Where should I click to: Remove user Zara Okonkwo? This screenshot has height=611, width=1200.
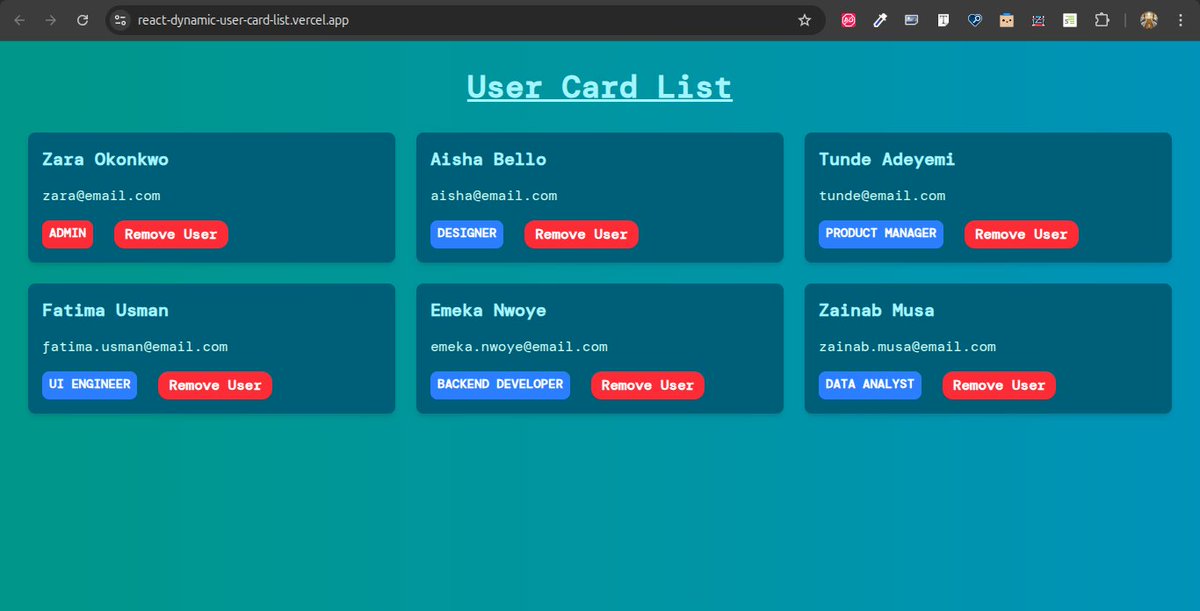171,234
